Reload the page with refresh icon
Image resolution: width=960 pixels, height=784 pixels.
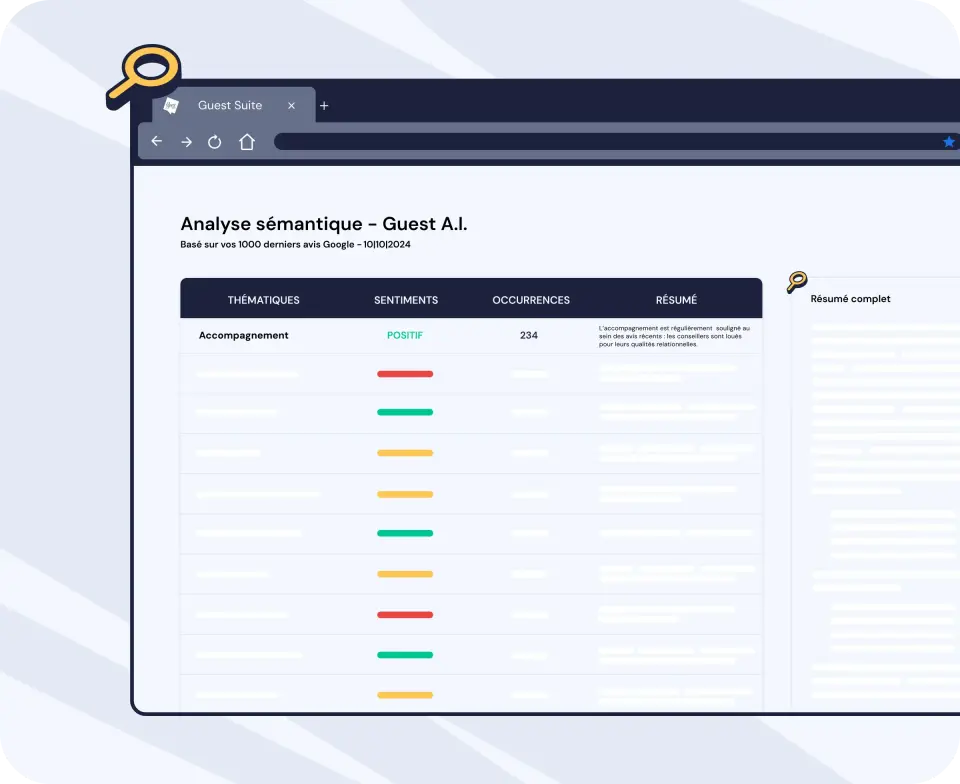pos(214,142)
